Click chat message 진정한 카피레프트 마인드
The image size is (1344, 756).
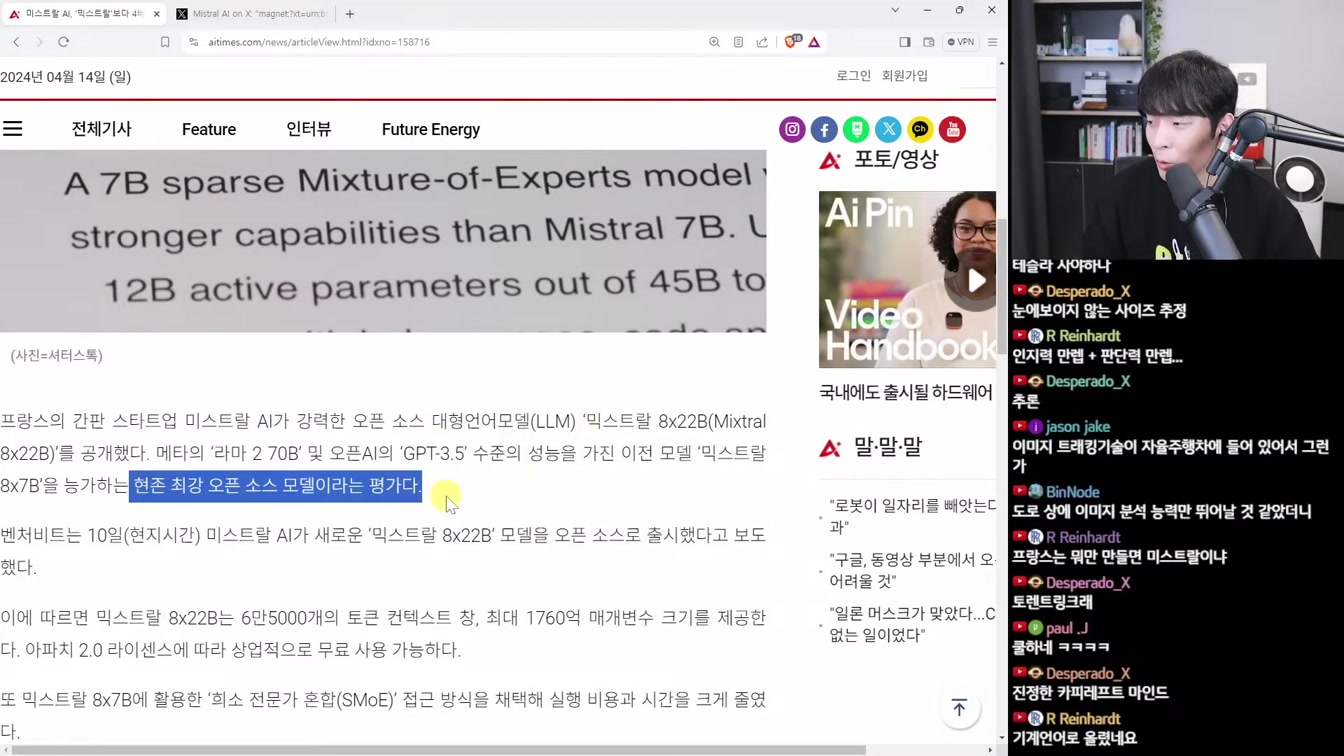pyautogui.click(x=1090, y=692)
